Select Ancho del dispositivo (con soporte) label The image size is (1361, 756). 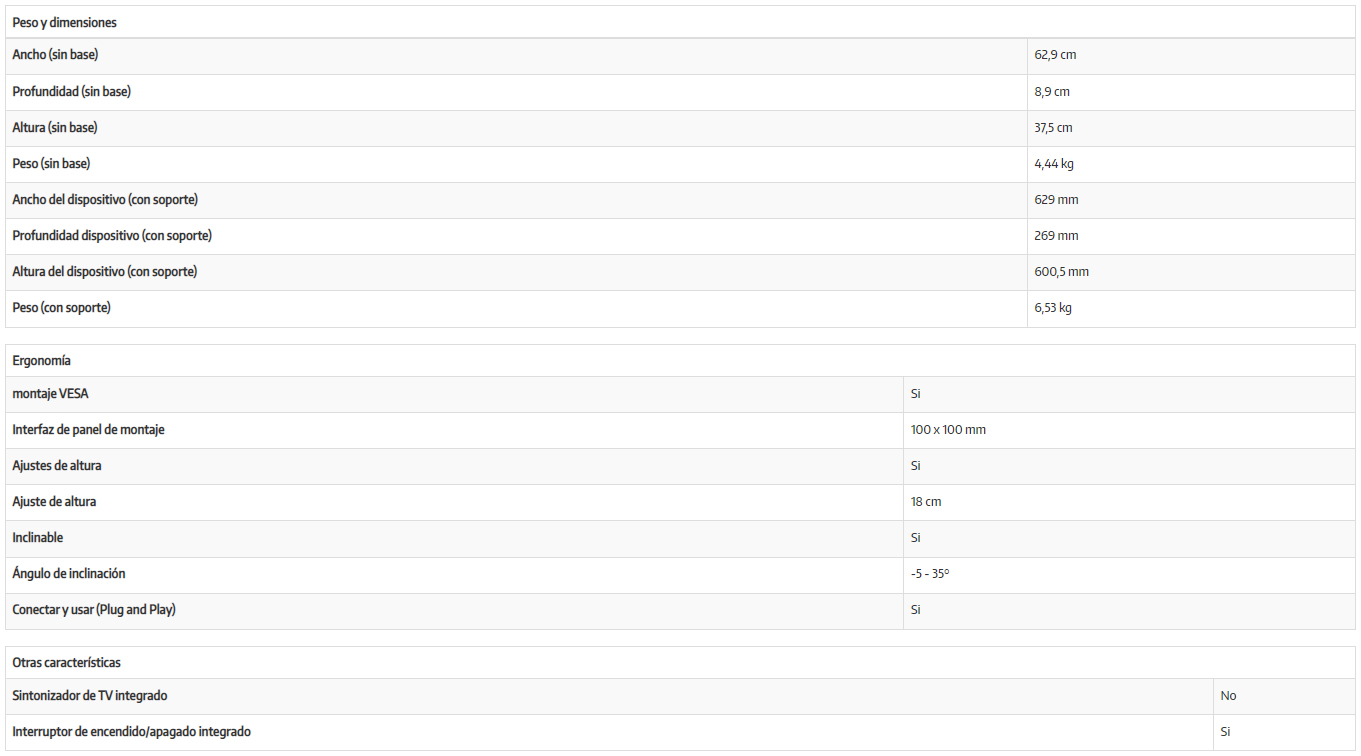click(105, 199)
